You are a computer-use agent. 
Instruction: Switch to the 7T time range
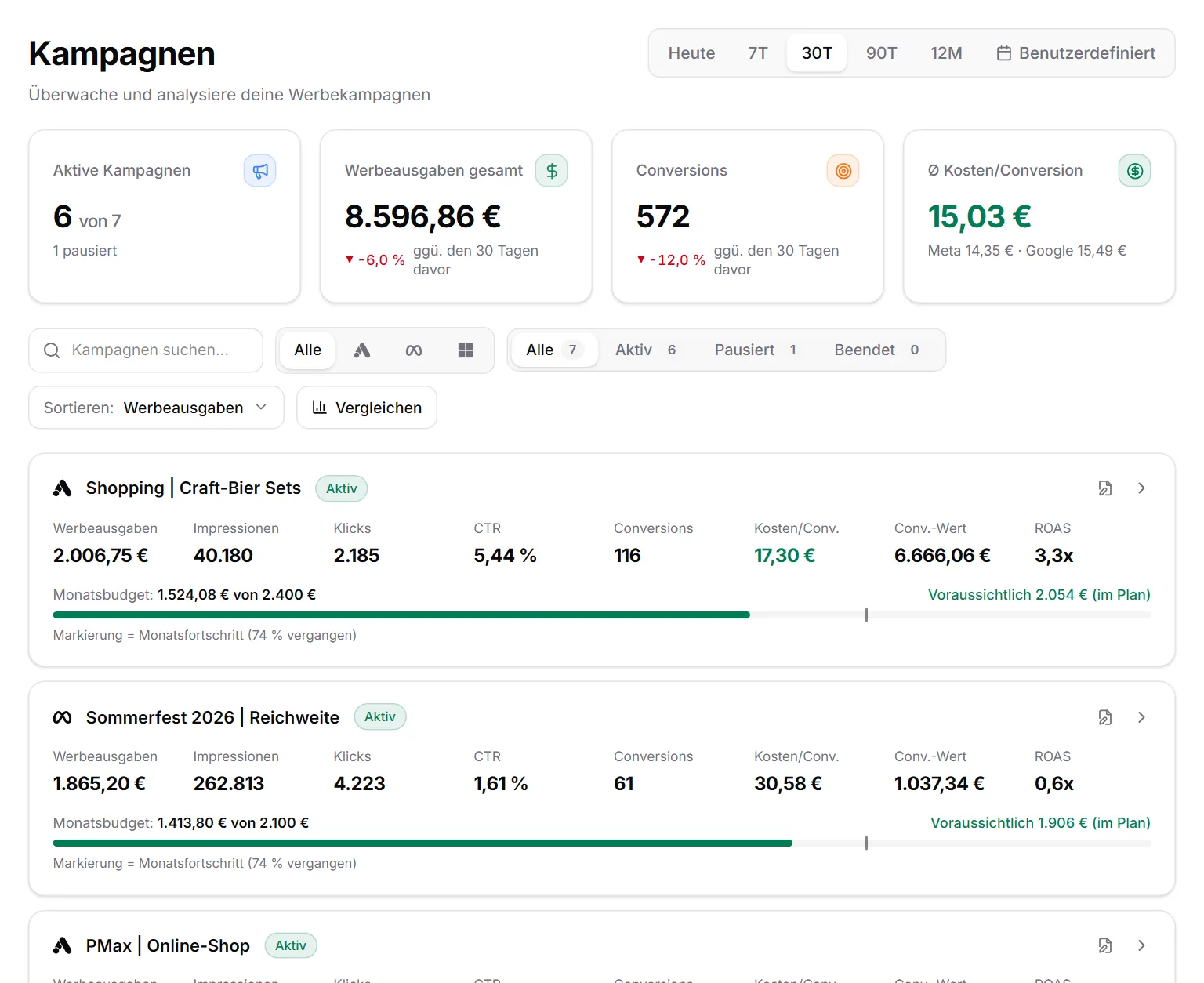tap(758, 53)
